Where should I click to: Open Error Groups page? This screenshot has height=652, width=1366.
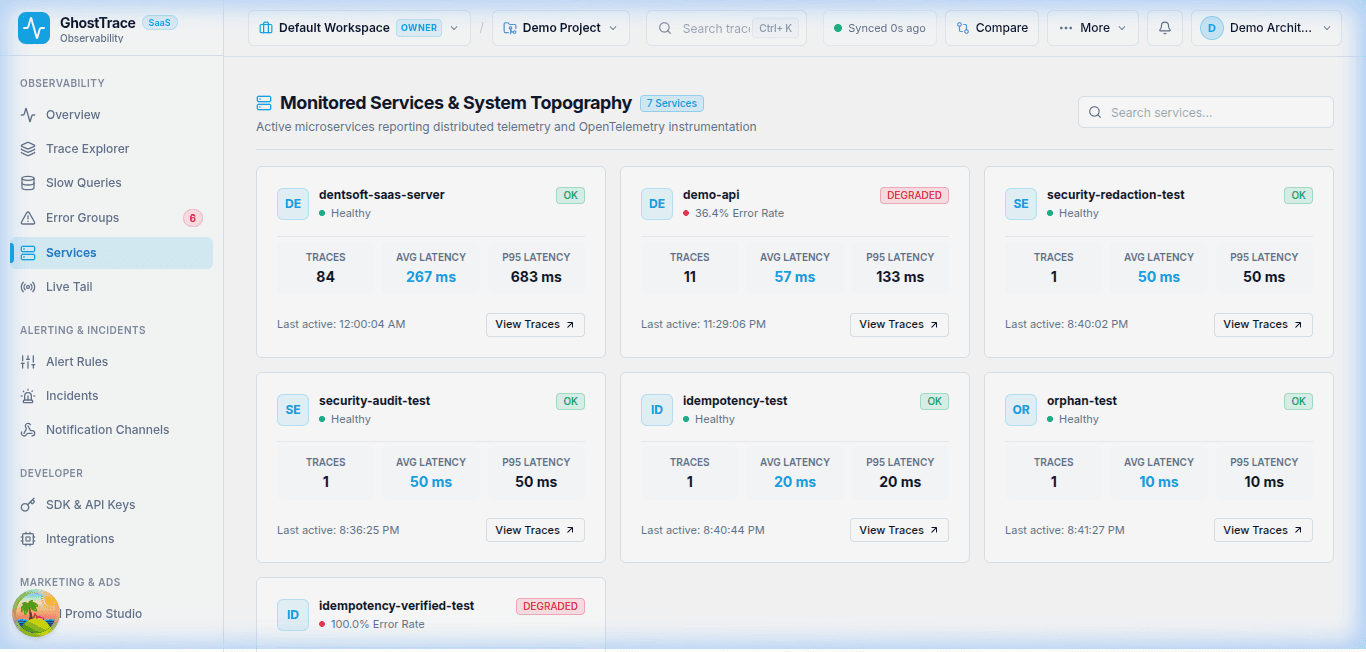point(111,218)
